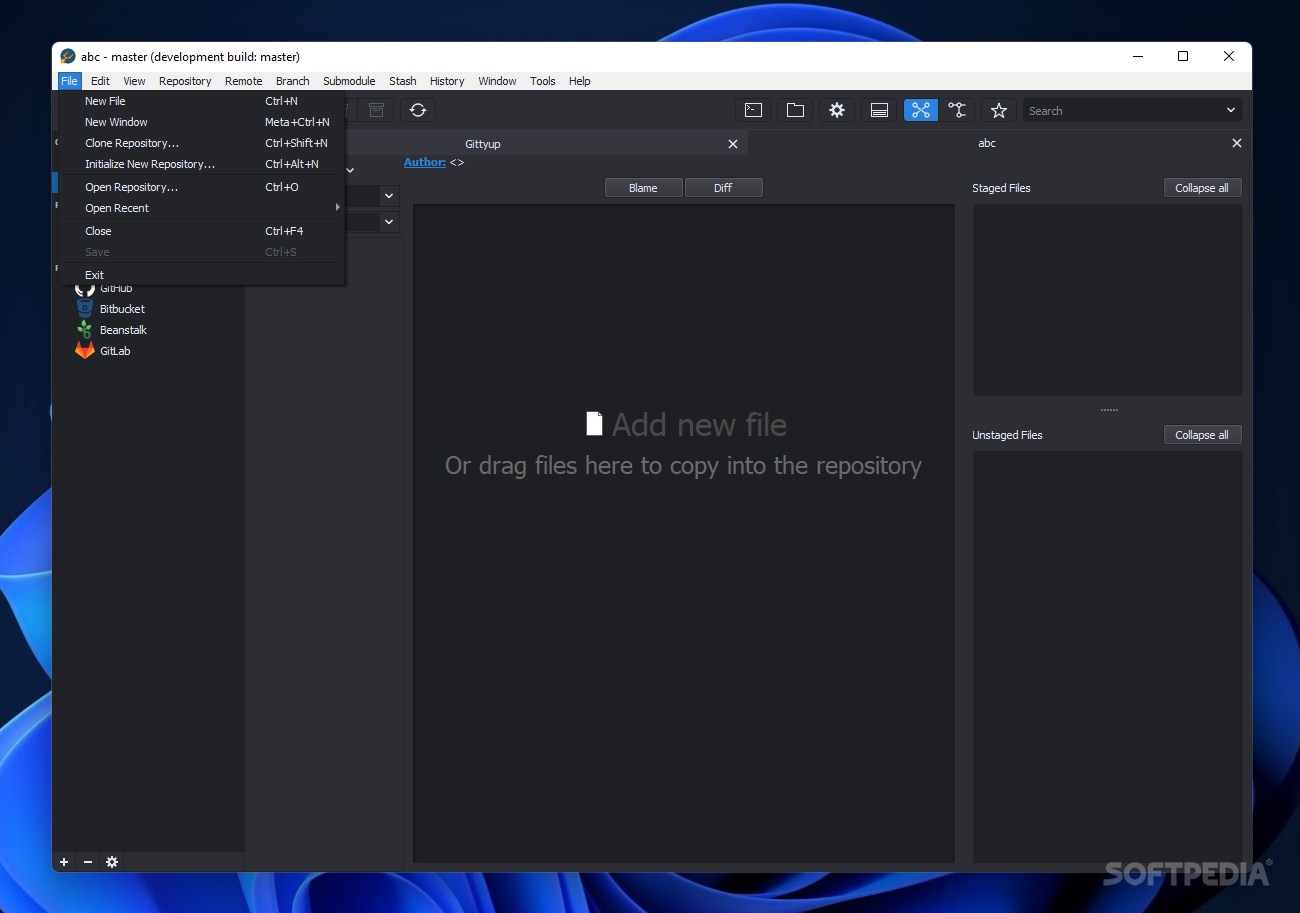Open the Edit menu

click(x=100, y=81)
